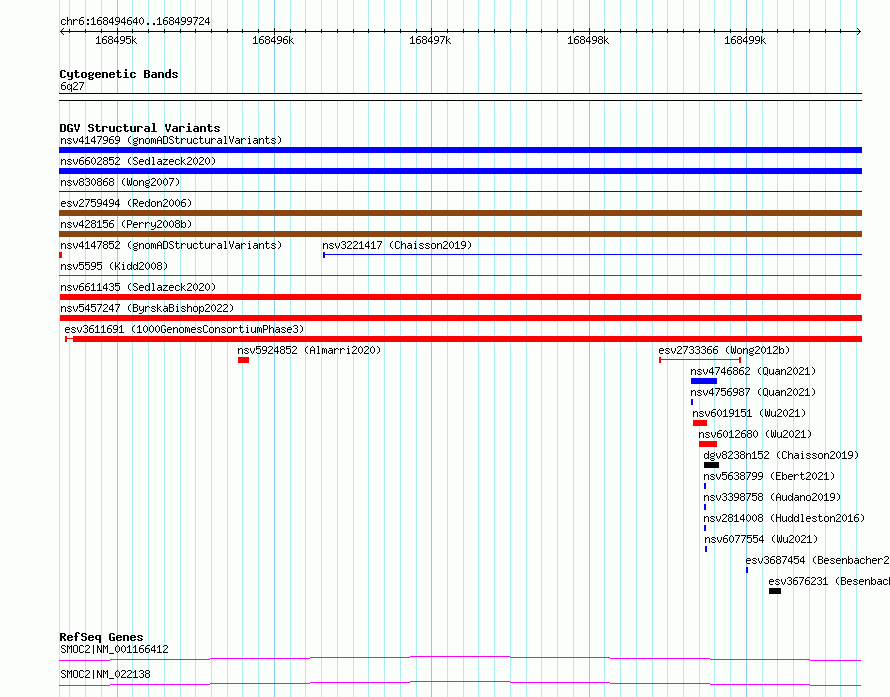Open the SMOC2|NM_001166412 gene label
890x697 pixels.
[114, 649]
